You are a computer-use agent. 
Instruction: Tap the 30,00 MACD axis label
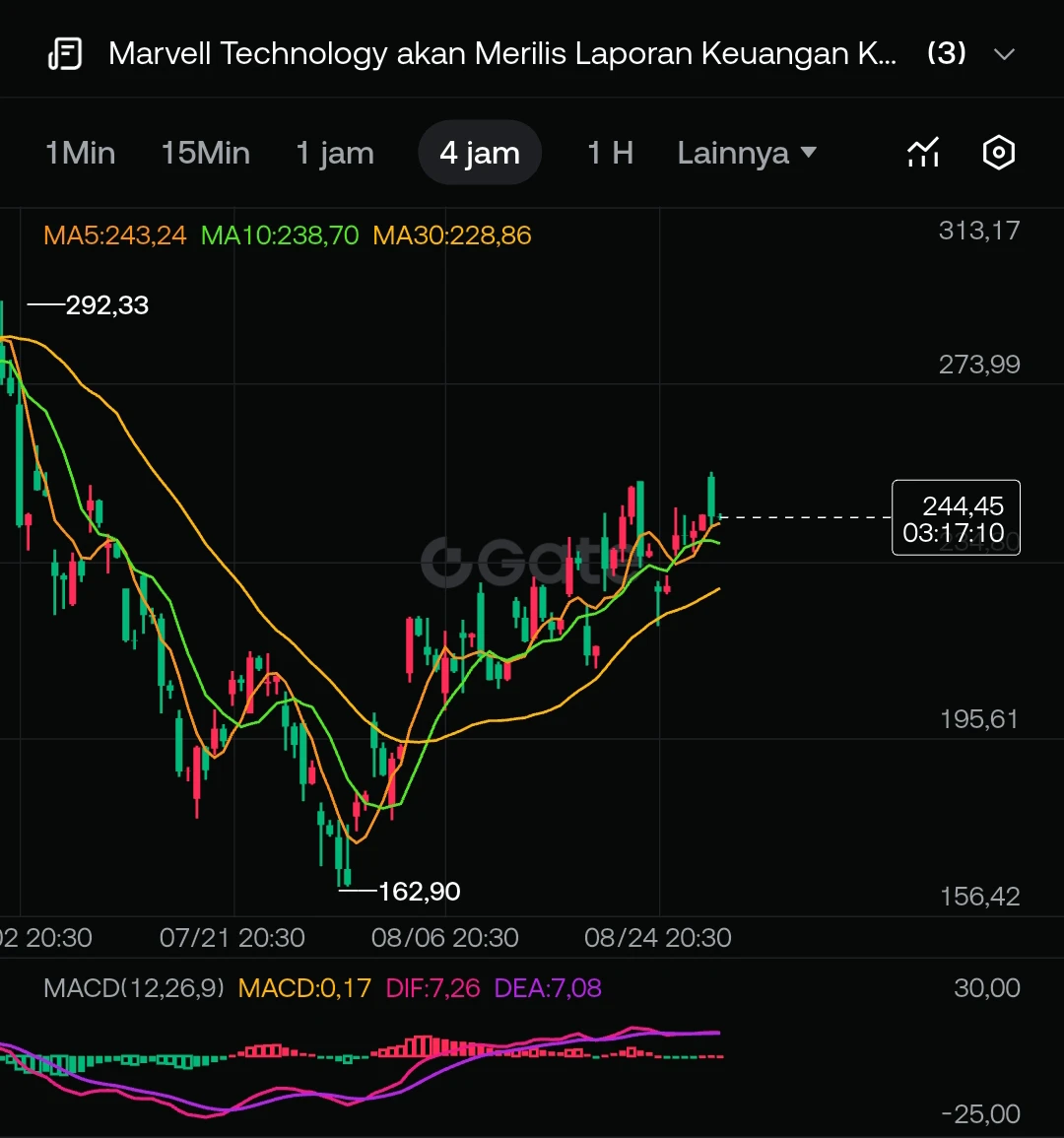986,988
